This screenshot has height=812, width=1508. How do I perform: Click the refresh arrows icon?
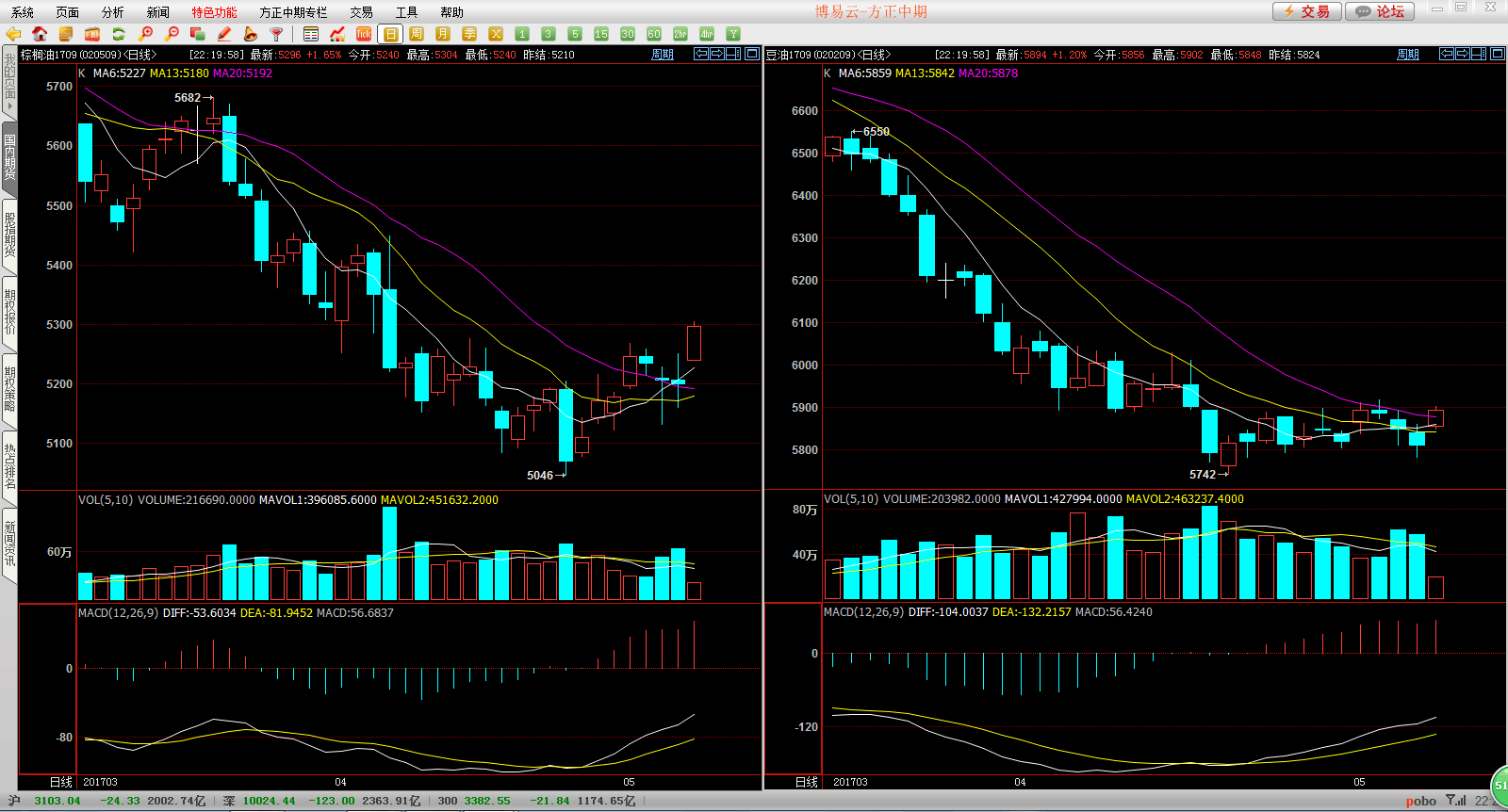point(119,34)
